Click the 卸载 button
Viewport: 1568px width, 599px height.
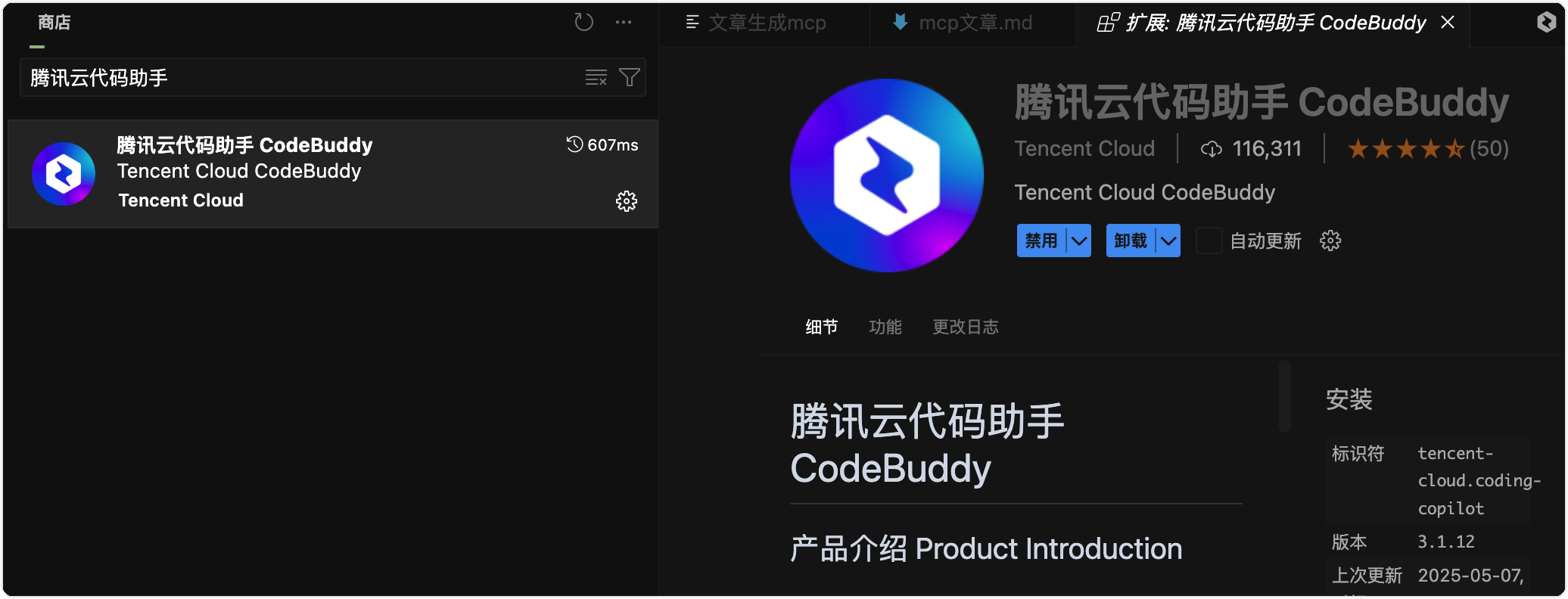point(1131,241)
